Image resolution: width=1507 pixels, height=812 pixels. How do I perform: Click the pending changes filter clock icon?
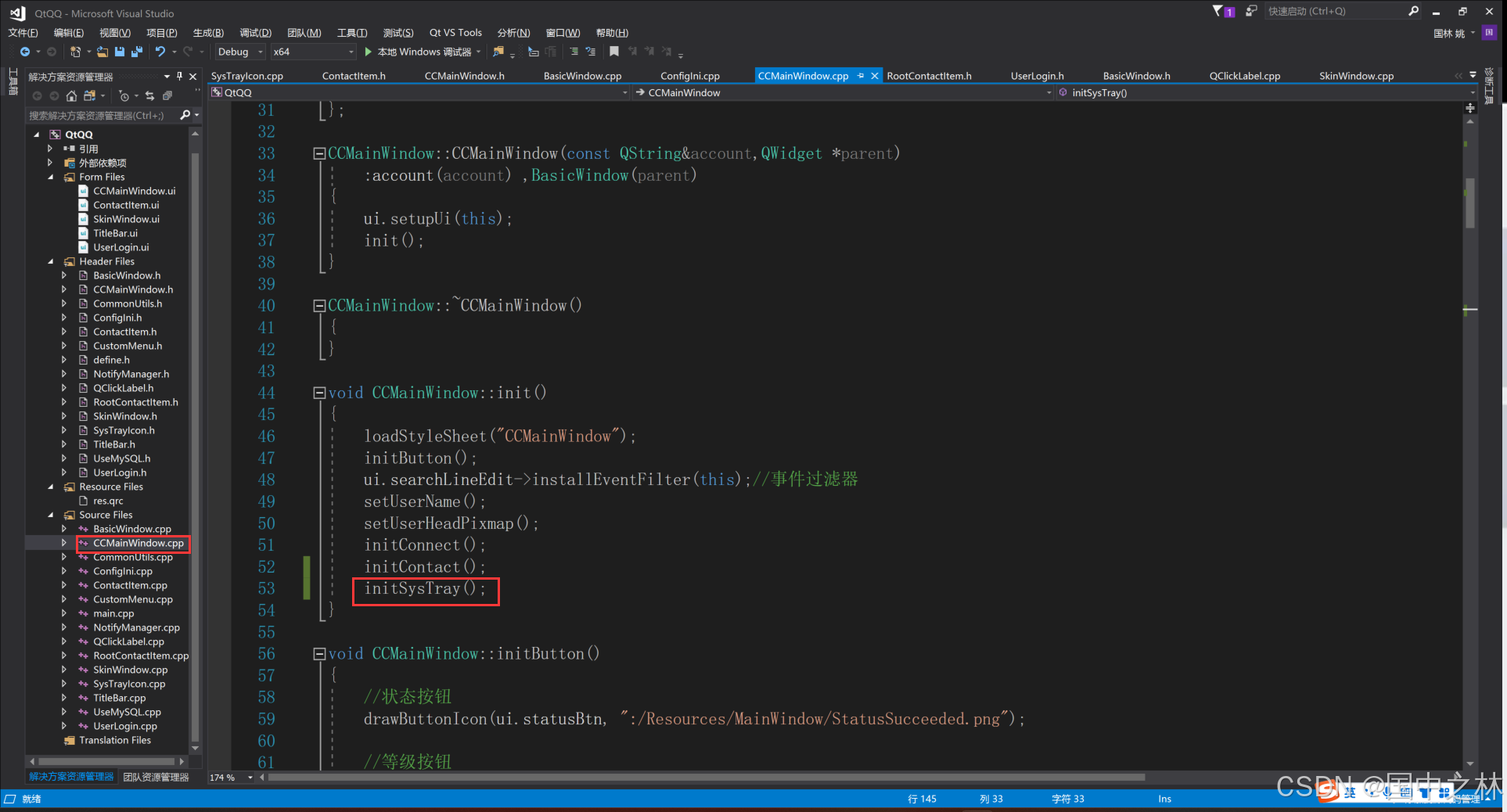point(124,95)
